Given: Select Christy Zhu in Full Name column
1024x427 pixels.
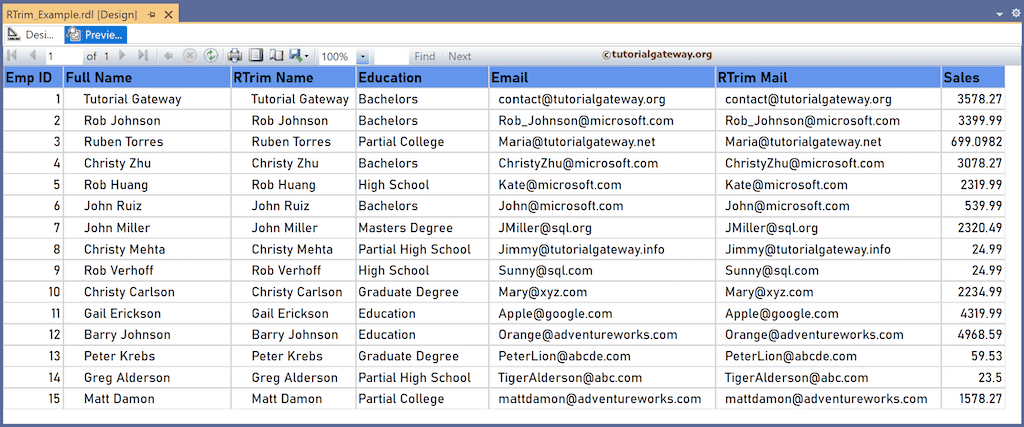Looking at the screenshot, I should (x=117, y=163).
